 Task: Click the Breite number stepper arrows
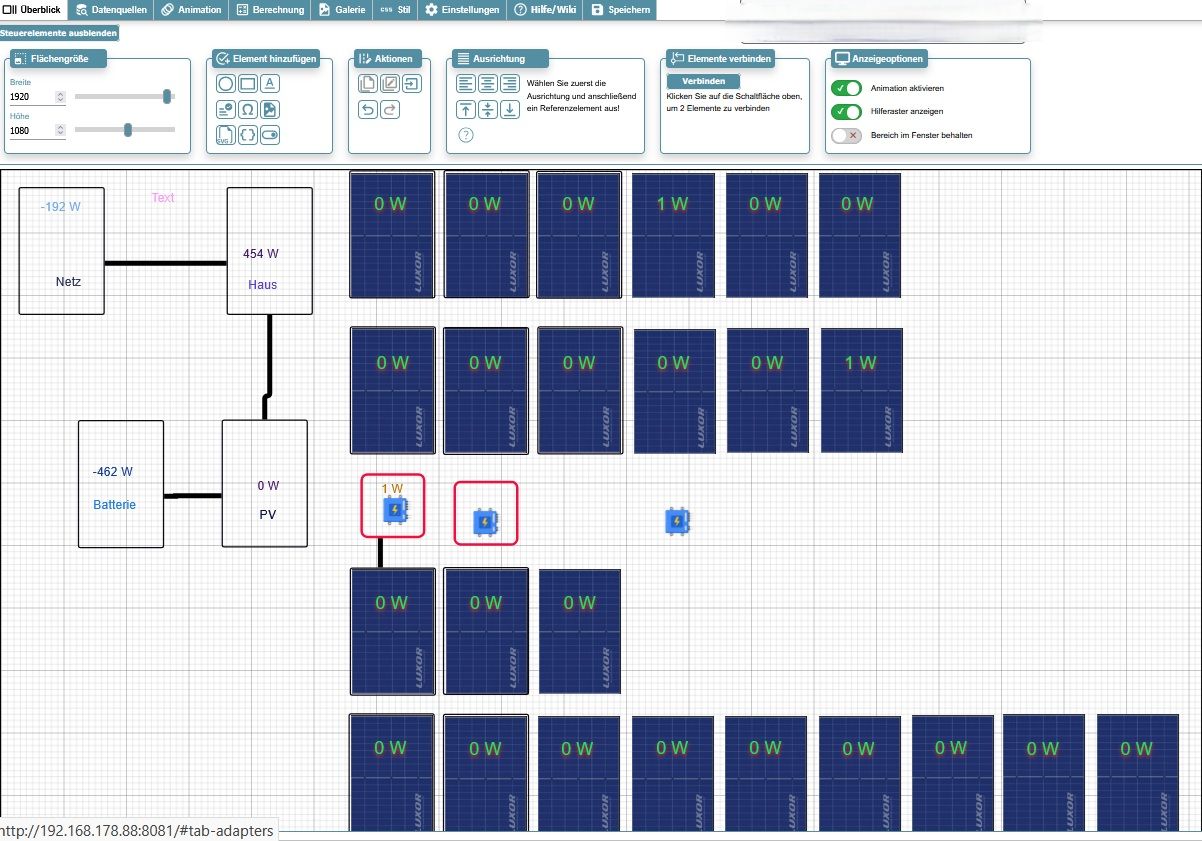pos(60,97)
